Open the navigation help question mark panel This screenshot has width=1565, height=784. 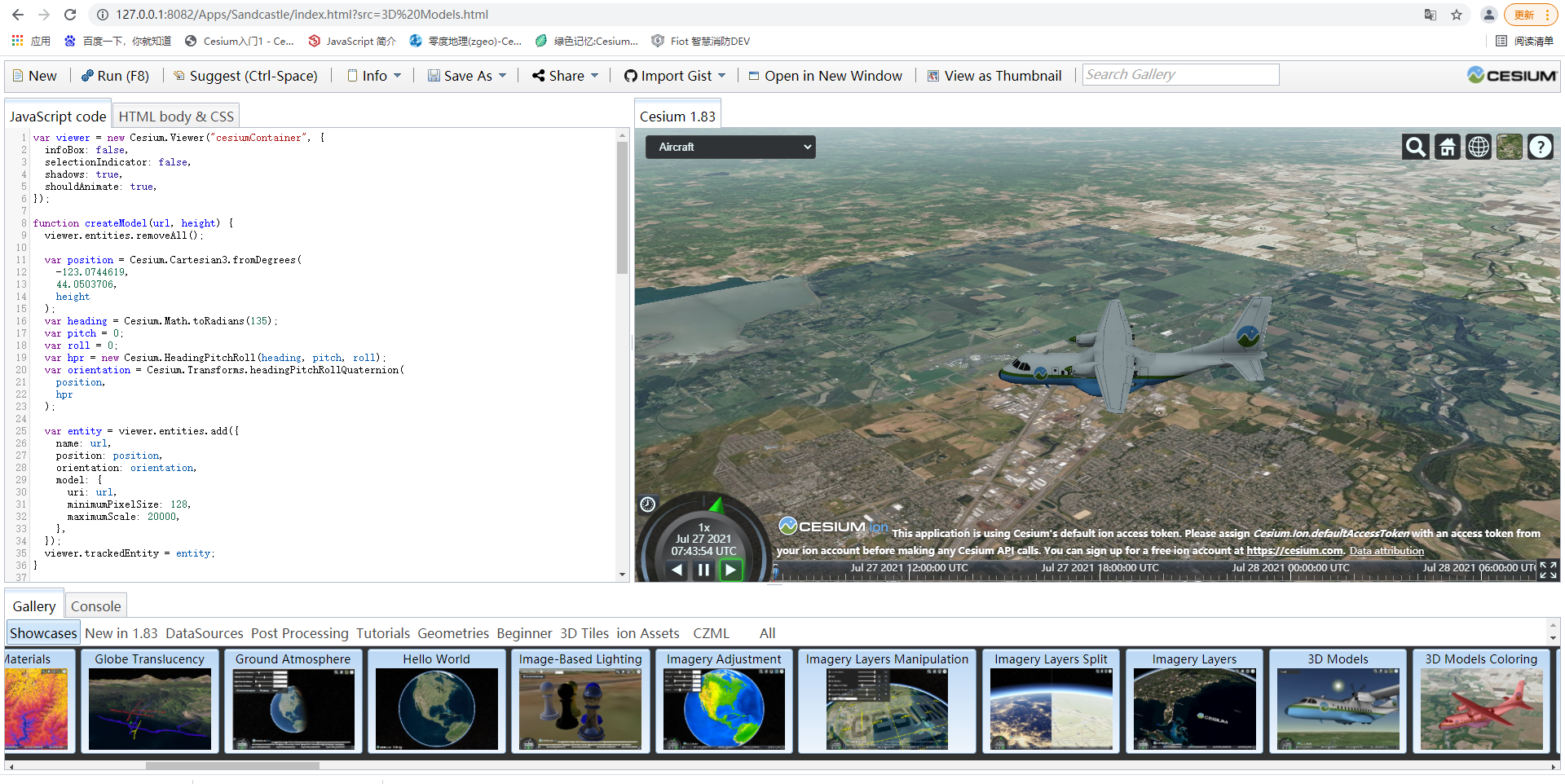1540,147
